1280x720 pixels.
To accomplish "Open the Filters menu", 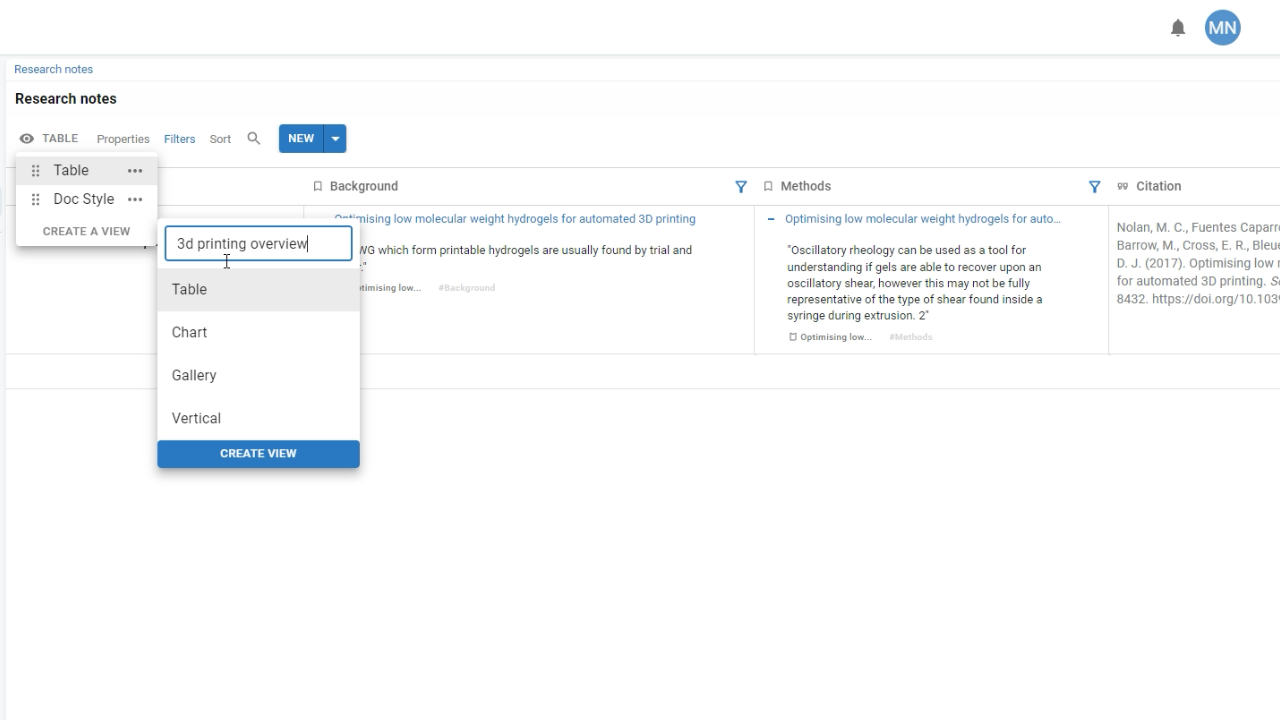I will (x=179, y=138).
